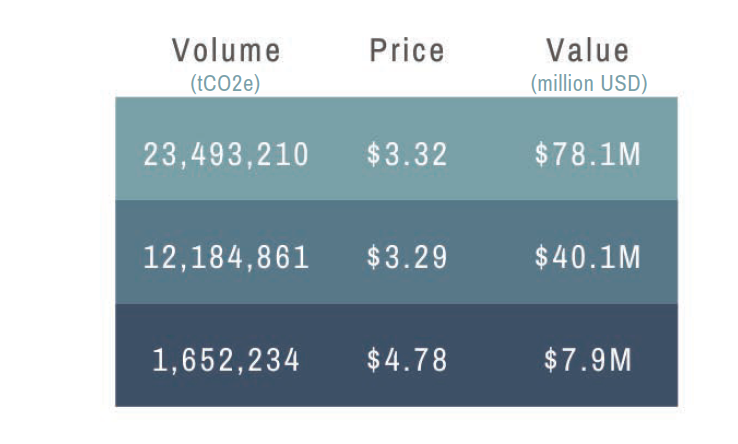Click the blank white area right of table

pyautogui.click(x=708, y=250)
